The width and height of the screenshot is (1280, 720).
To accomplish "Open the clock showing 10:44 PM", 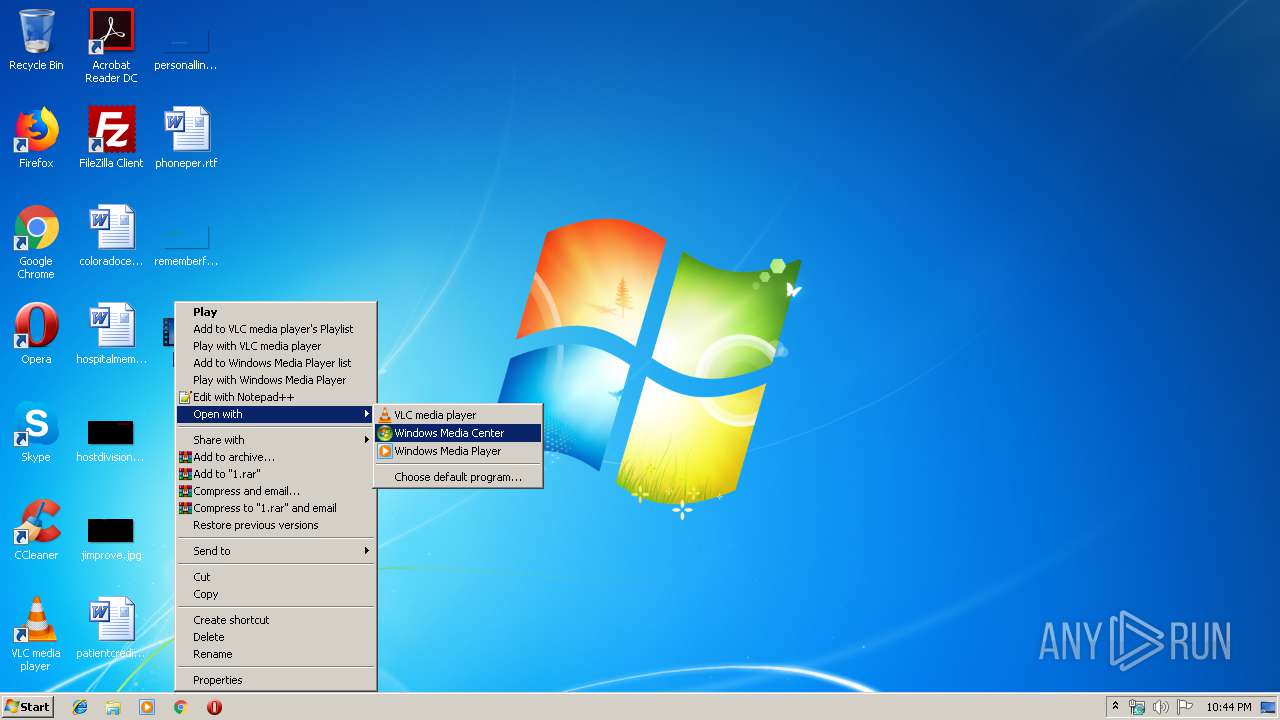I will point(1229,707).
